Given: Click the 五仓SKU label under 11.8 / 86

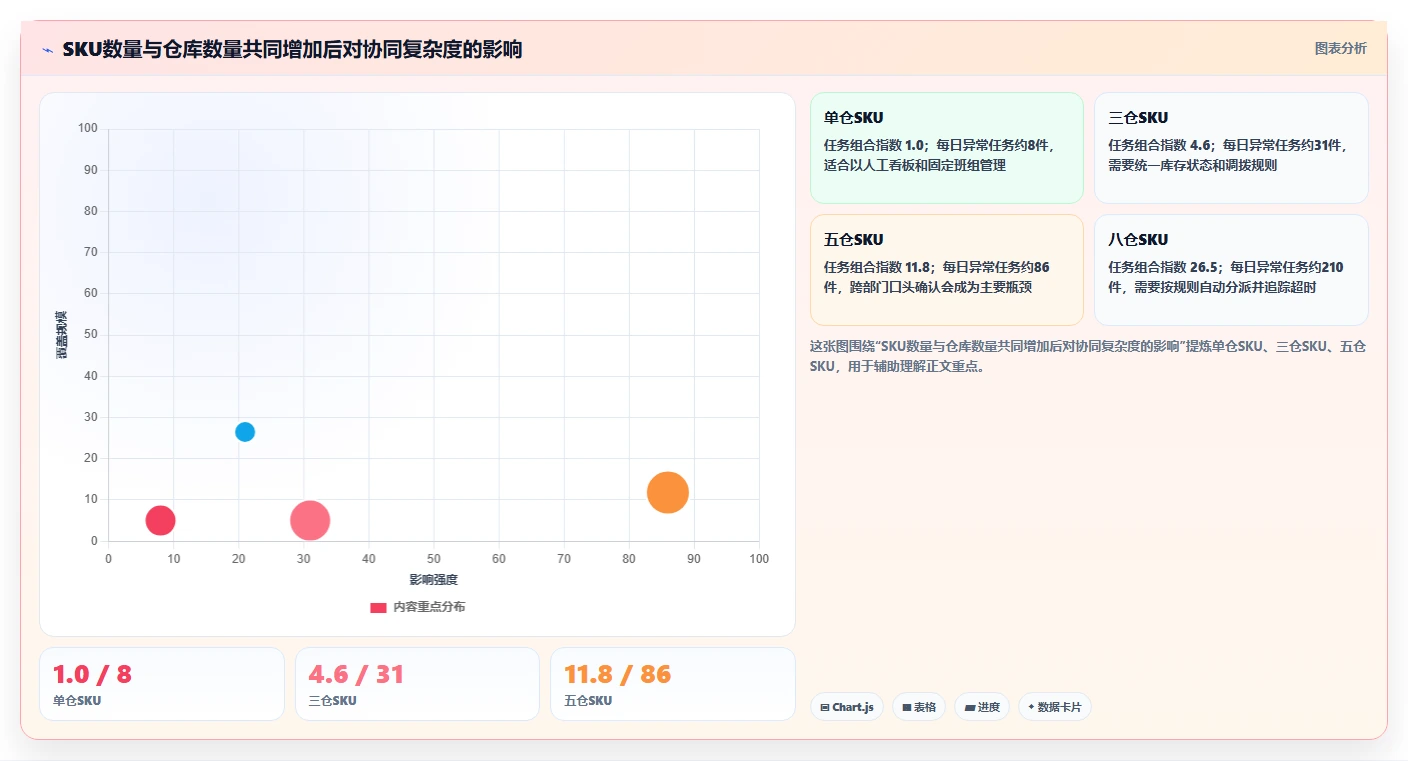Looking at the screenshot, I should [x=588, y=701].
